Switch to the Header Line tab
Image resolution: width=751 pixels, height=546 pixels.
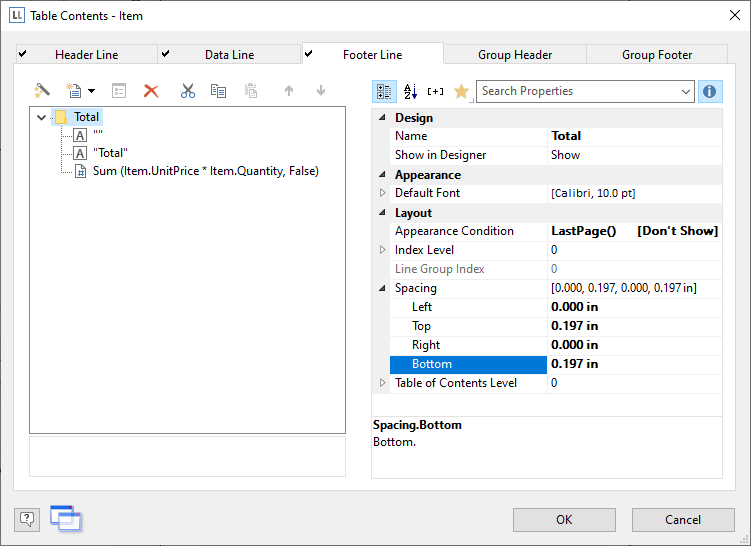click(x=86, y=55)
